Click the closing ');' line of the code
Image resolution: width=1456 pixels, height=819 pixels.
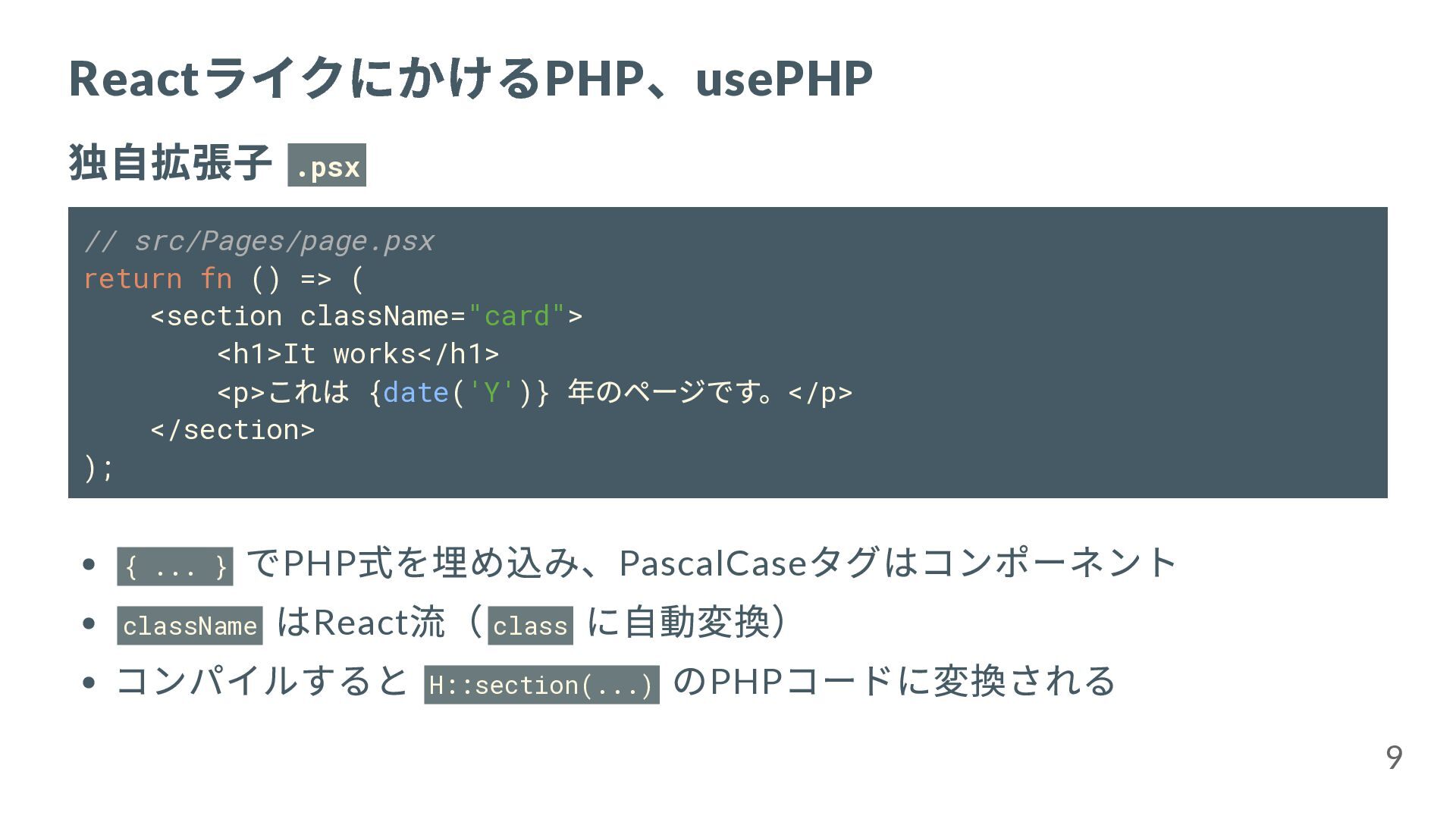(x=99, y=467)
